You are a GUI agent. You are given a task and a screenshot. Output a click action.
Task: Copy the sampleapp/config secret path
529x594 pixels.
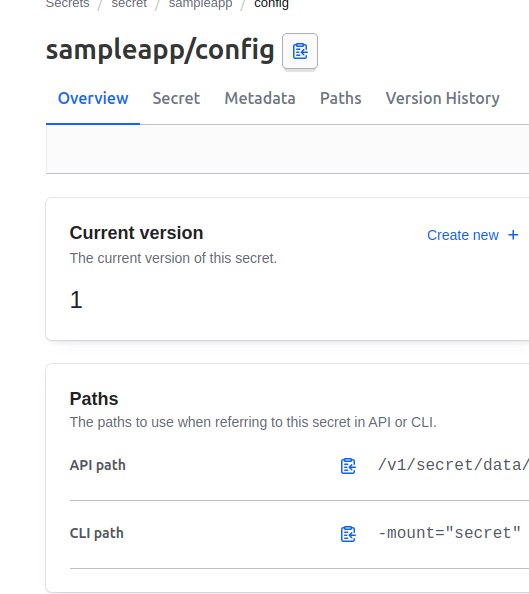[x=300, y=51]
